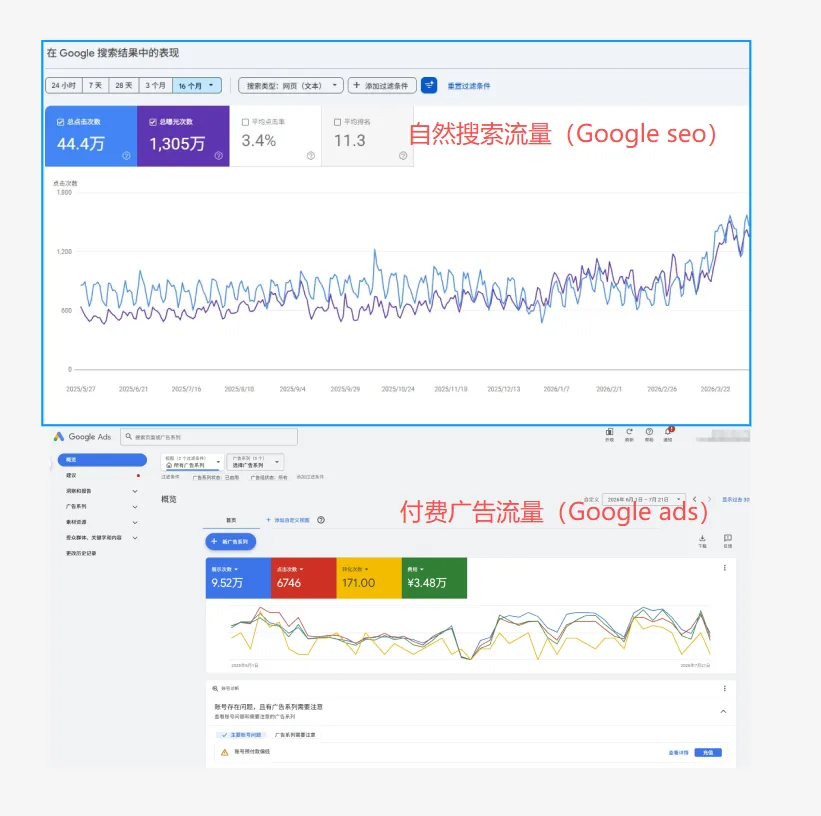The width and height of the screenshot is (821, 816).
Task: Open the help icon in Google Ads top bar
Action: click(x=649, y=432)
